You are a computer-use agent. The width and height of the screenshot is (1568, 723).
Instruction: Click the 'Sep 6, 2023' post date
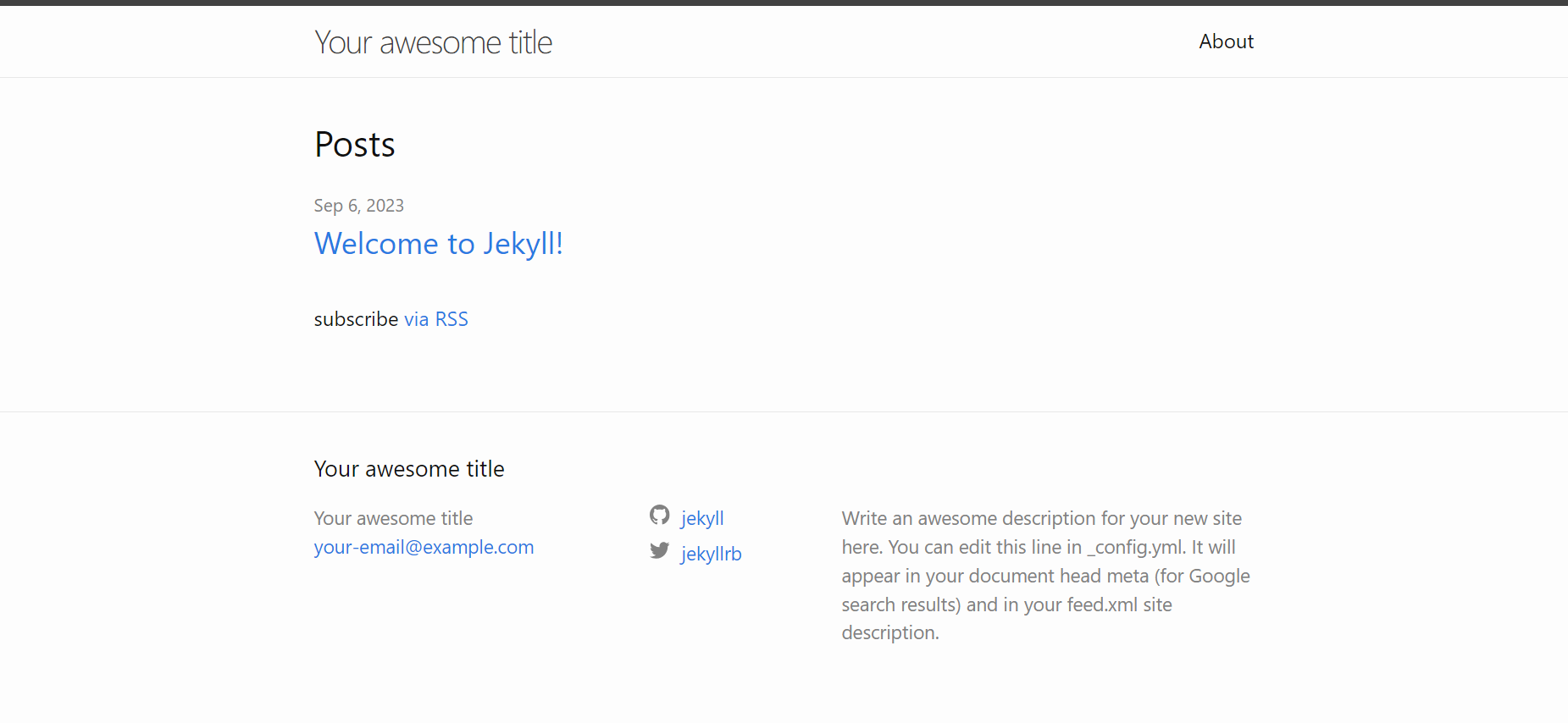[x=359, y=206]
